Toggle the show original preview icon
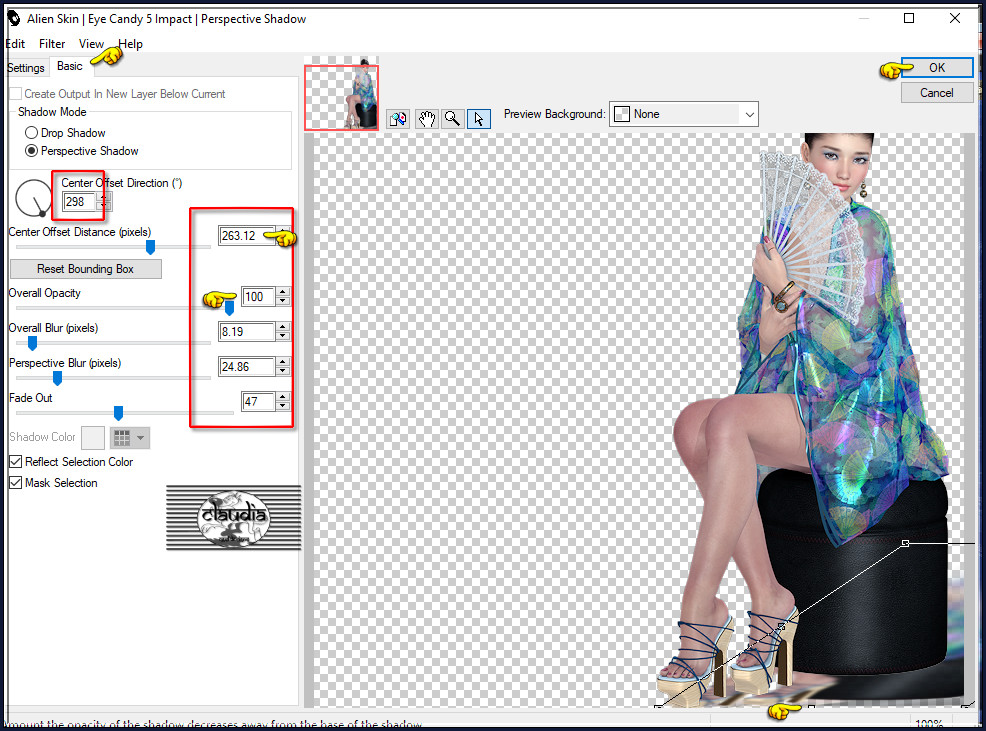The width and height of the screenshot is (986, 731). 398,118
